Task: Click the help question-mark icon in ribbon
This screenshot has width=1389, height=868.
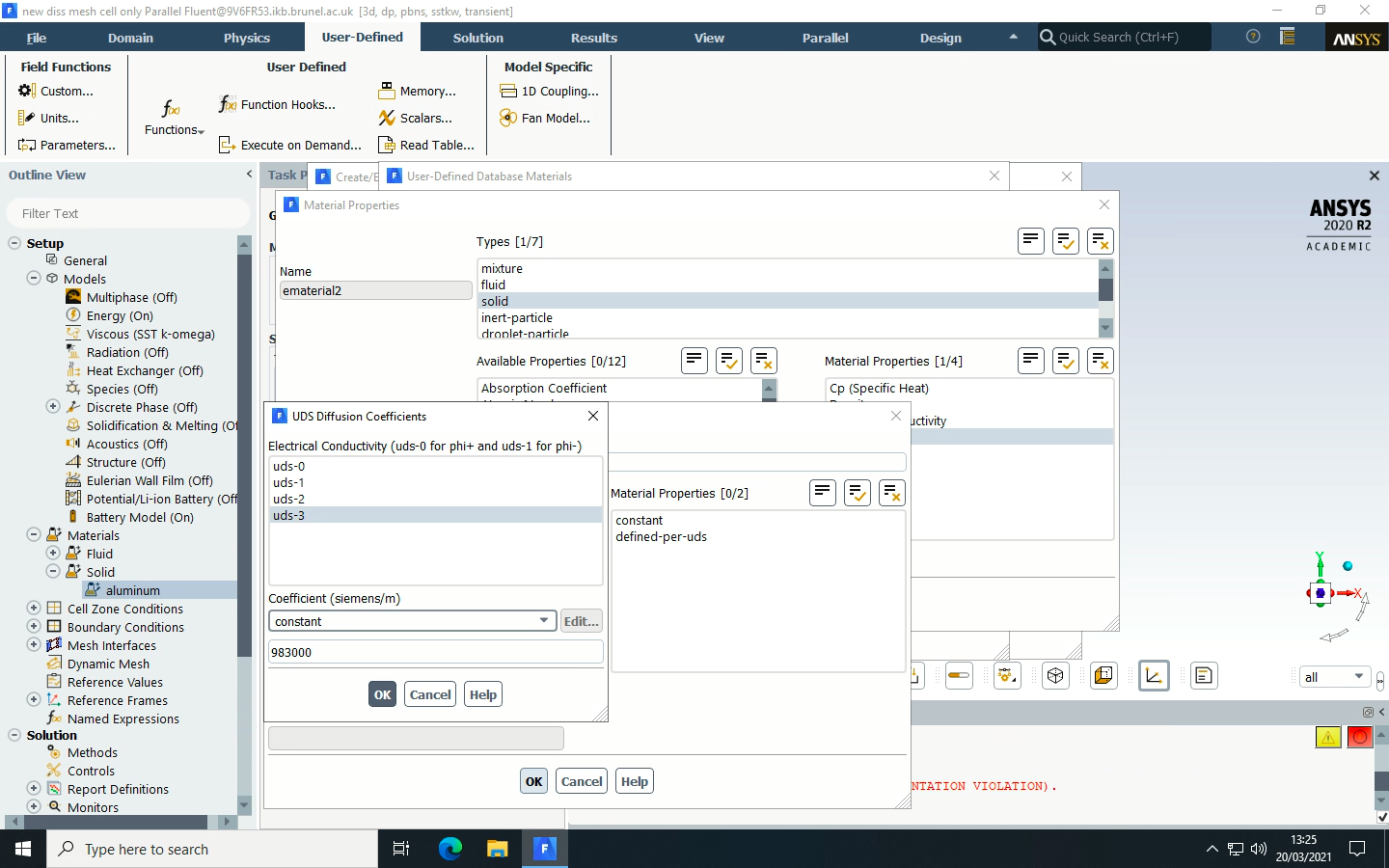Action: click(x=1253, y=37)
